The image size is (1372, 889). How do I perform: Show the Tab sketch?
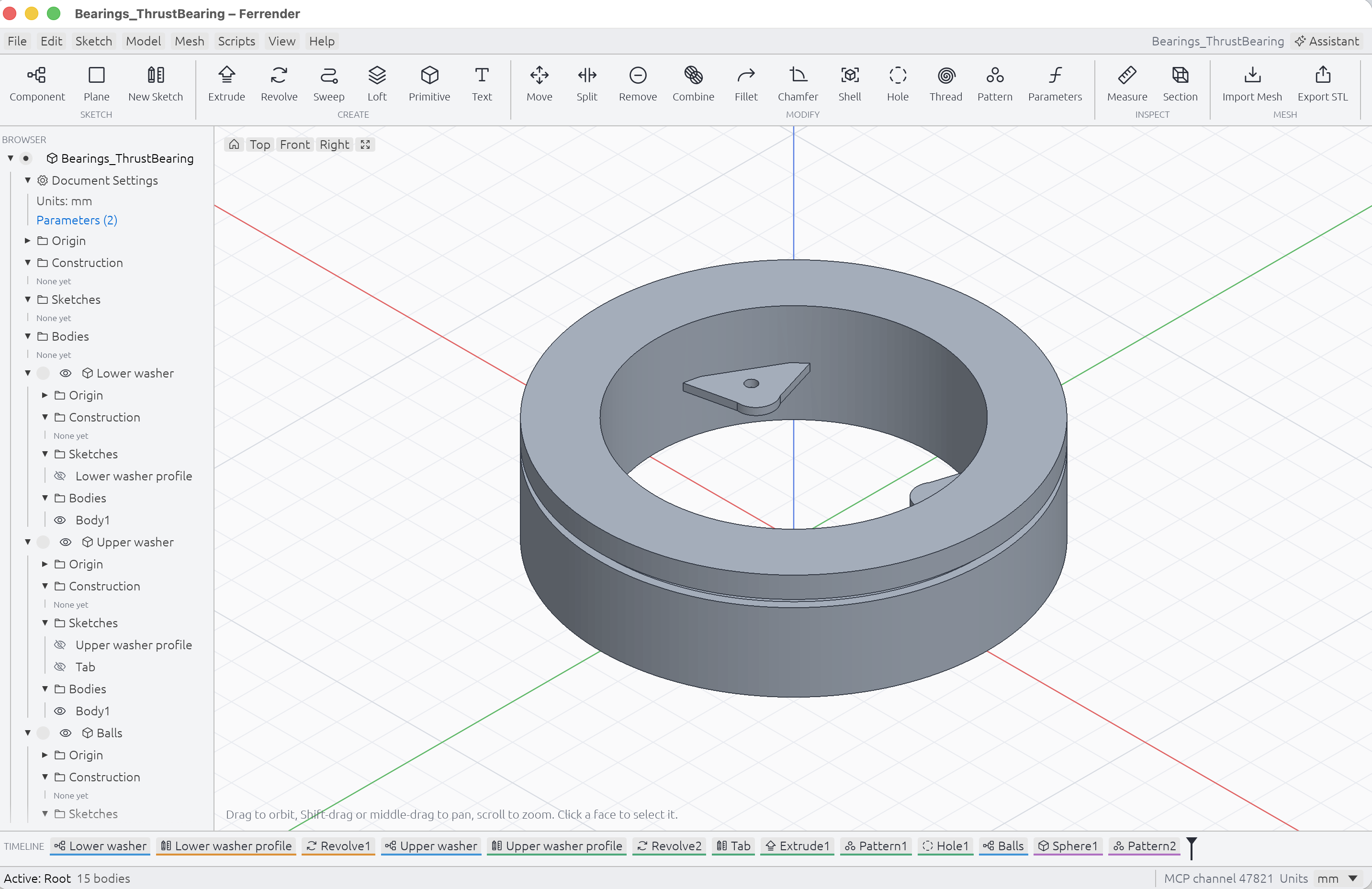pyautogui.click(x=60, y=667)
